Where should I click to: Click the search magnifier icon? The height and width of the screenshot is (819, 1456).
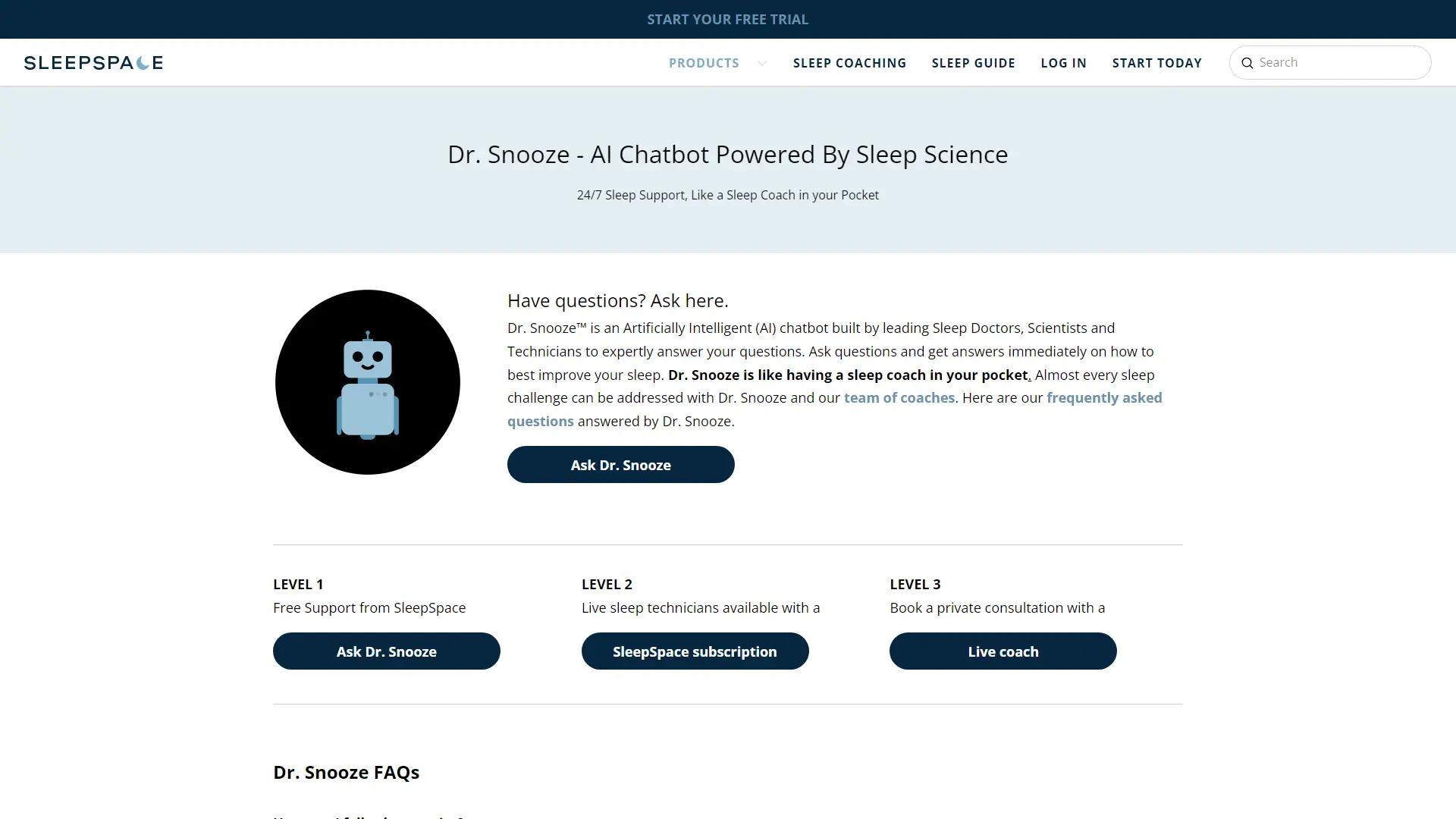(1247, 63)
